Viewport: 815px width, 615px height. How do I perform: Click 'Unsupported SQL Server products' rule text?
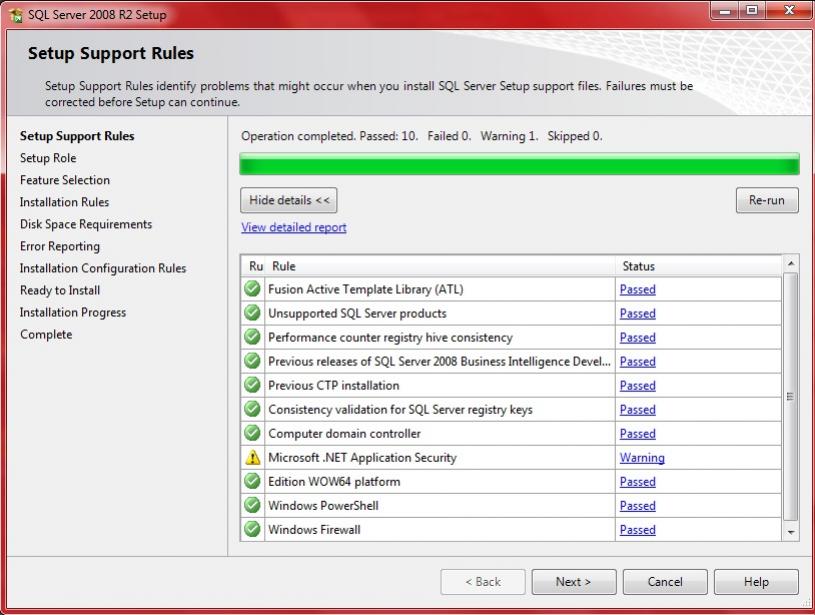pyautogui.click(x=357, y=313)
